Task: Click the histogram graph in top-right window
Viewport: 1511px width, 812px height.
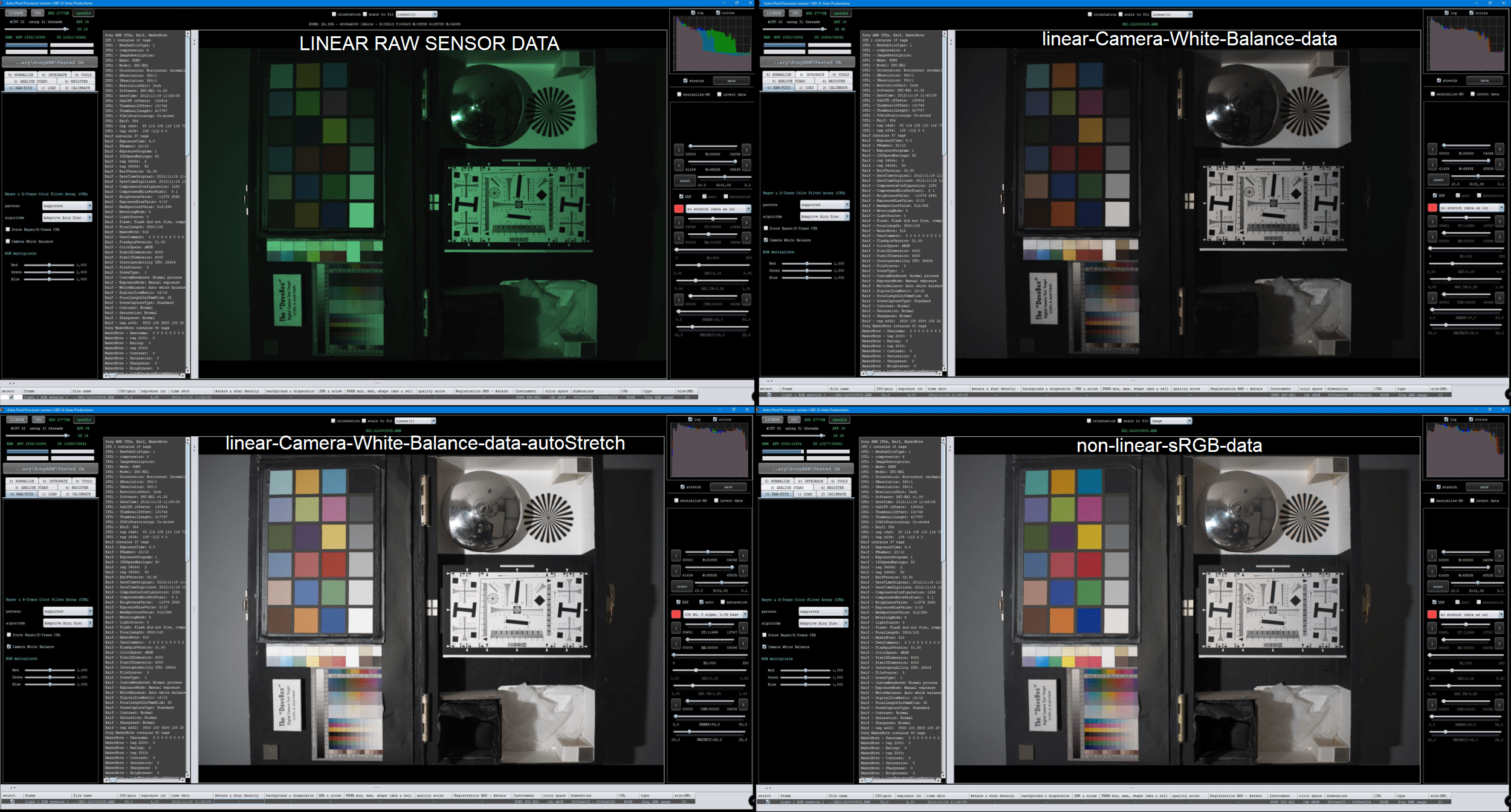Action: tap(1464, 44)
